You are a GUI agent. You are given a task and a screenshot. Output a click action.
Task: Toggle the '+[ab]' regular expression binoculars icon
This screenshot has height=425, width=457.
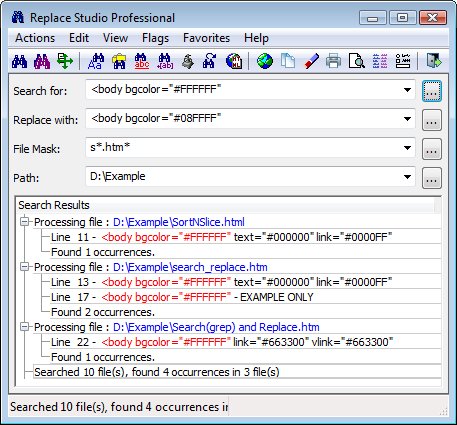(x=165, y=61)
